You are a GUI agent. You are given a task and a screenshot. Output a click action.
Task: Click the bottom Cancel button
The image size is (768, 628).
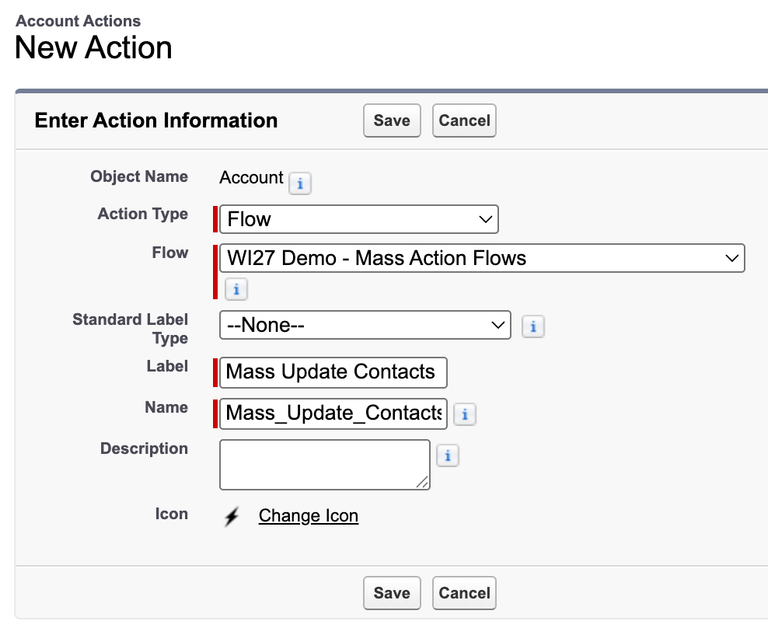pyautogui.click(x=464, y=593)
